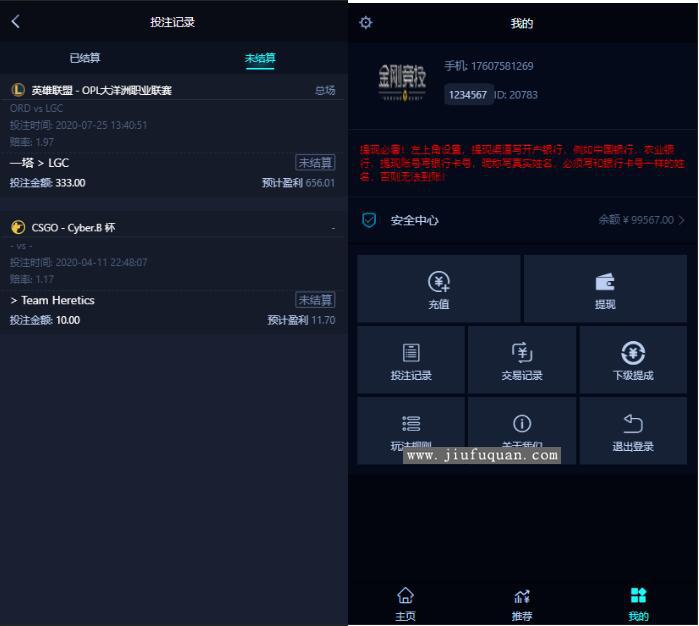Click the CSGO game icon
The width and height of the screenshot is (699, 626).
(18, 227)
